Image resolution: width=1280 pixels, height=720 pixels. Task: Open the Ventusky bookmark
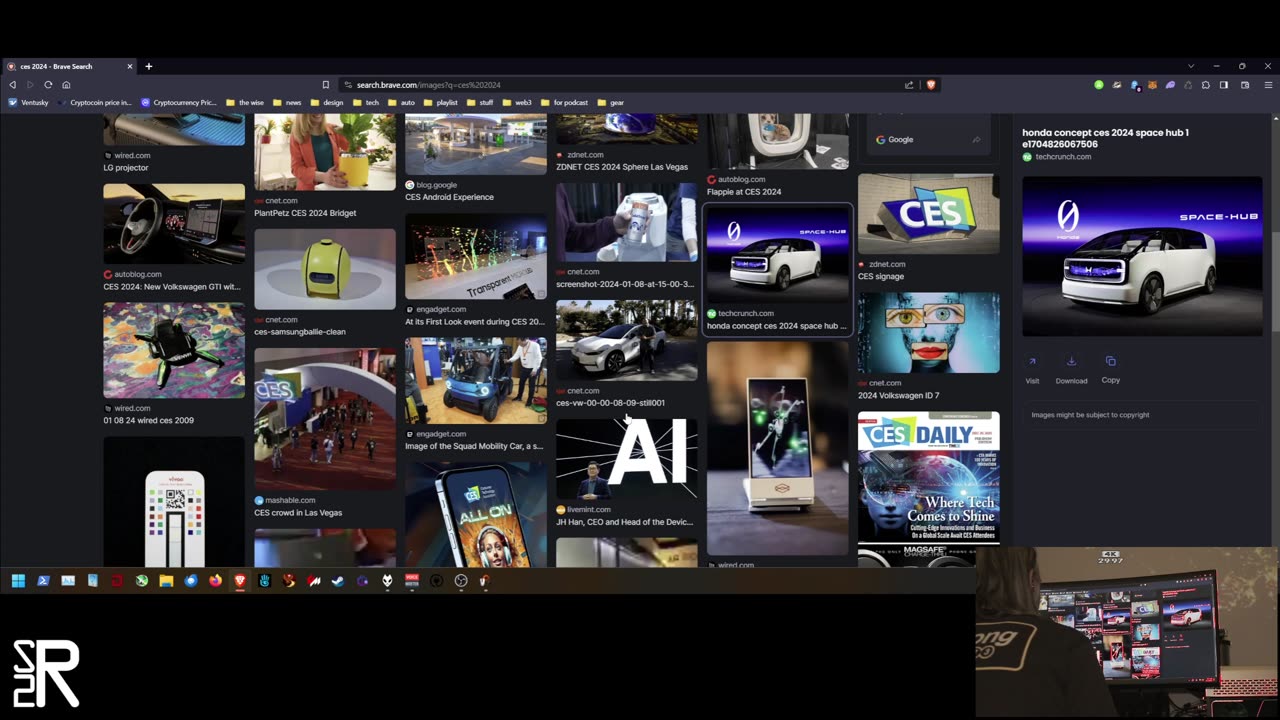point(28,102)
